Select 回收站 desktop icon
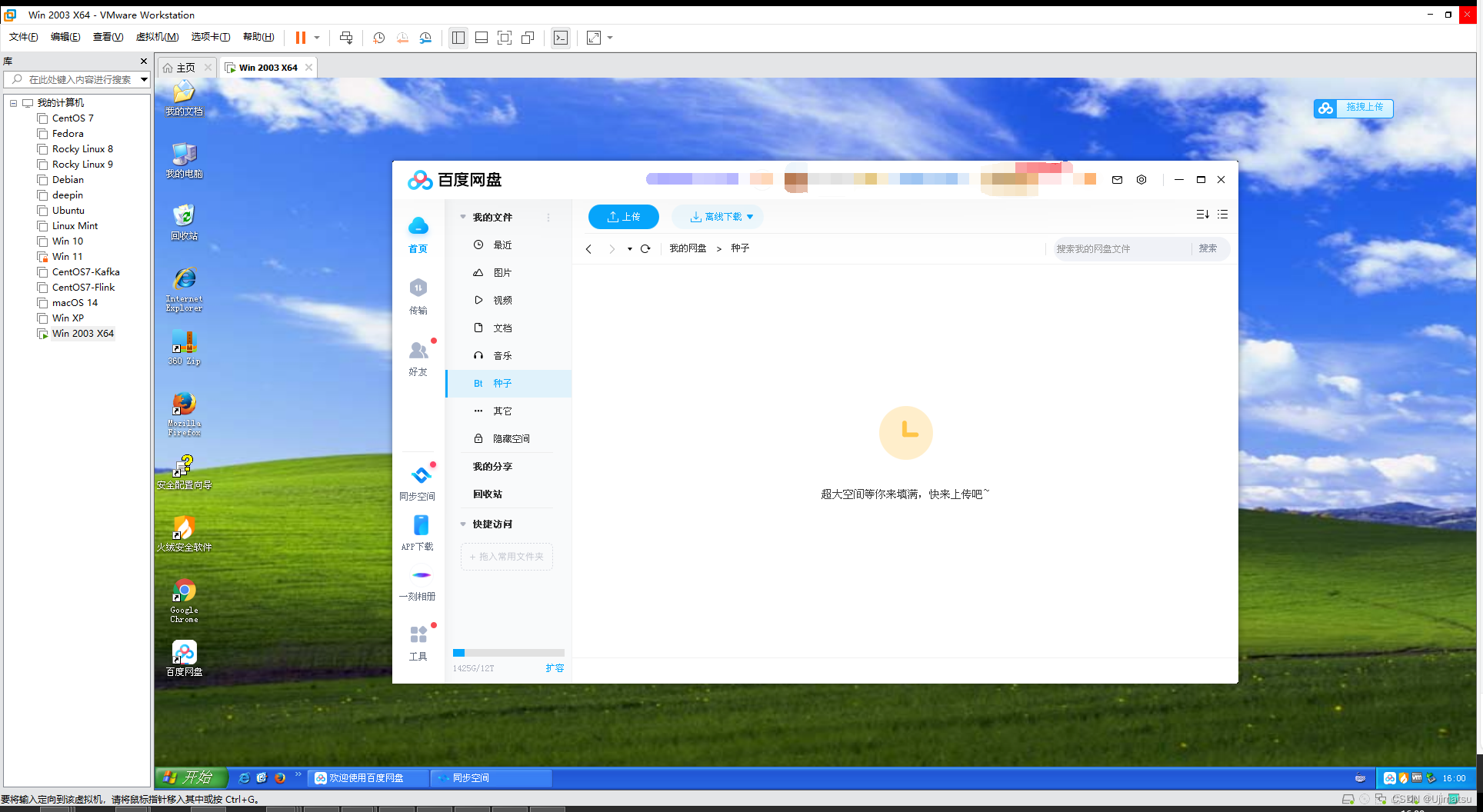Screen dimensions: 1483x812 (x=184, y=223)
